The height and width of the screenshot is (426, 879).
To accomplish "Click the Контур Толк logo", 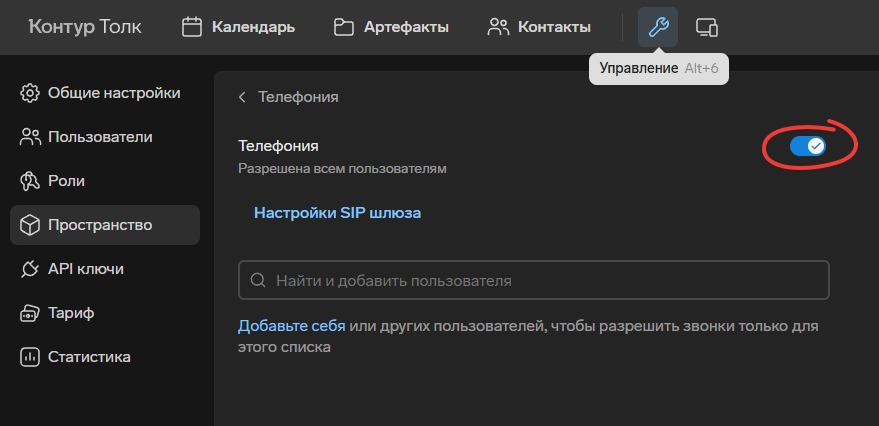I will click(x=85, y=27).
